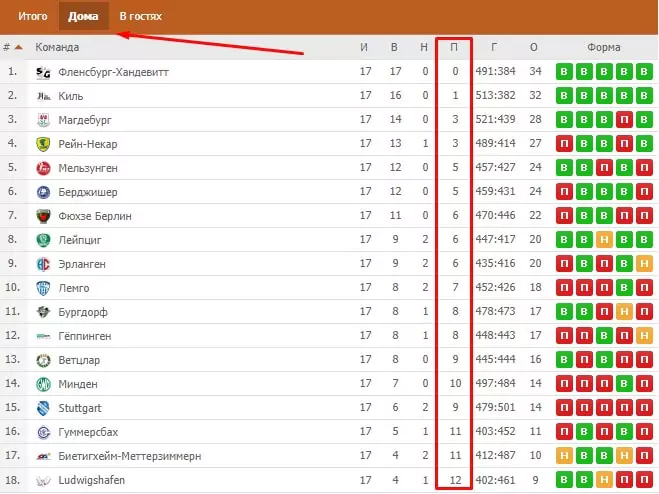This screenshot has width=659, height=494.
Task: Select the Дома tab
Action: [83, 16]
